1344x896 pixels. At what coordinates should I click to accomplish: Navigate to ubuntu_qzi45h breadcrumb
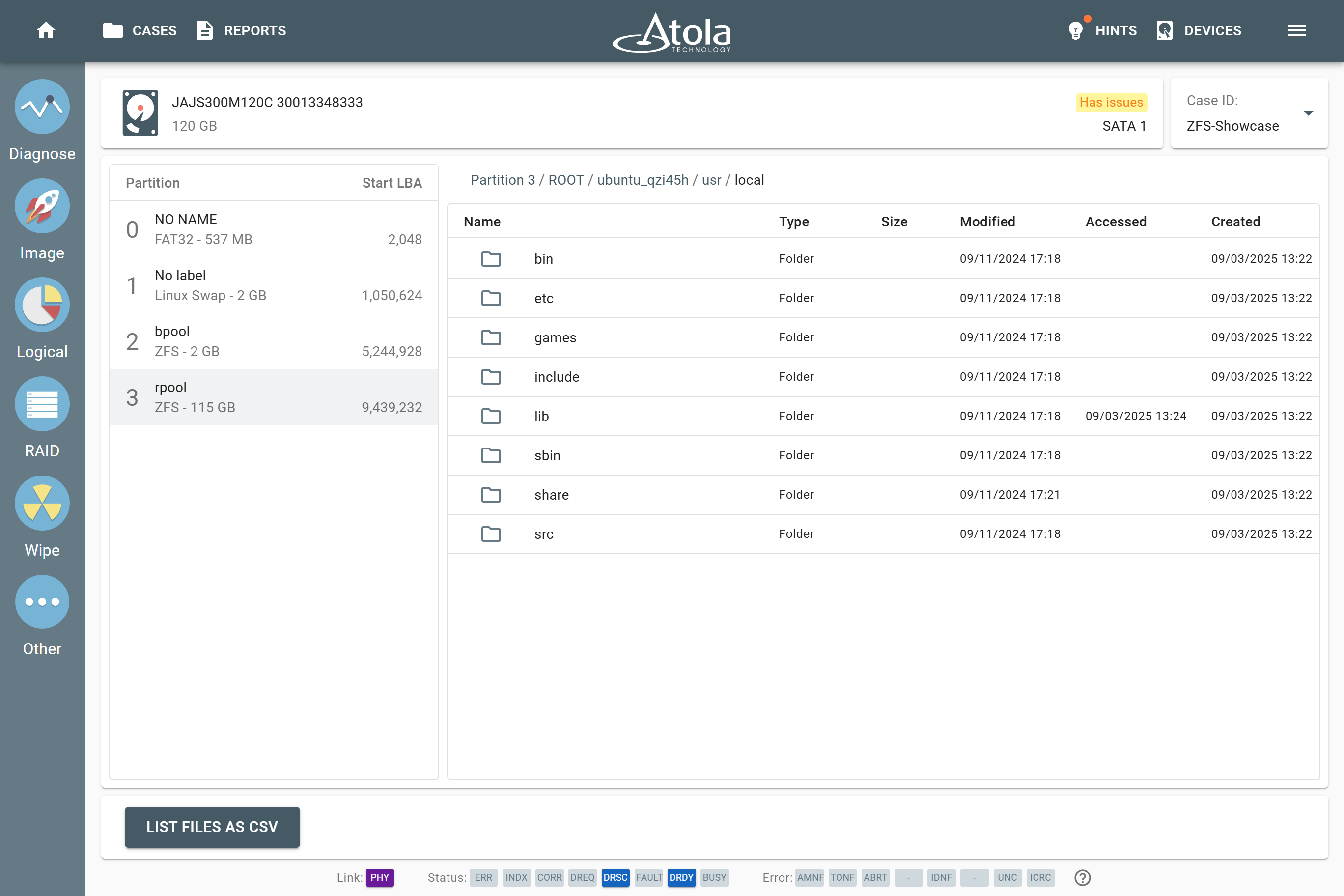[x=643, y=180]
